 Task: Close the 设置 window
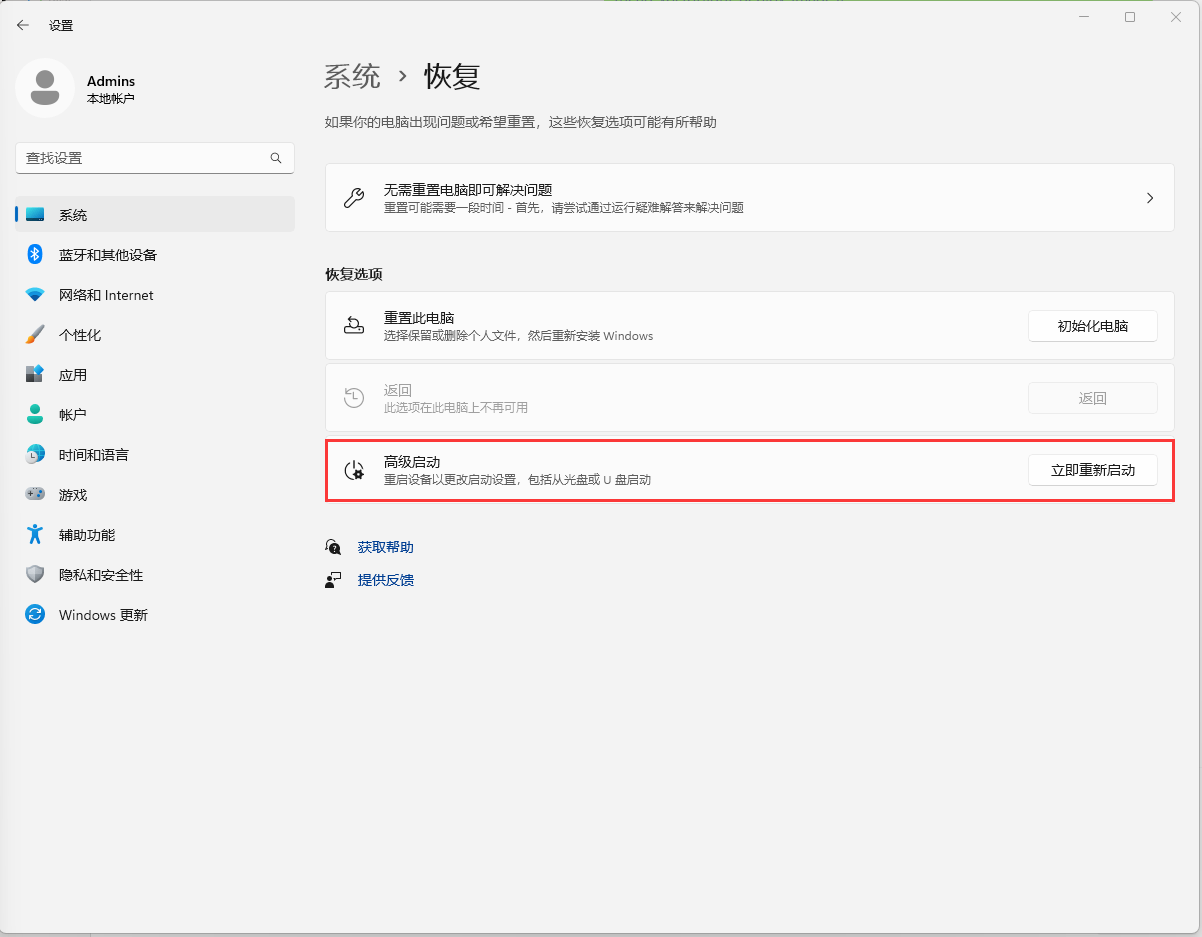tap(1176, 17)
